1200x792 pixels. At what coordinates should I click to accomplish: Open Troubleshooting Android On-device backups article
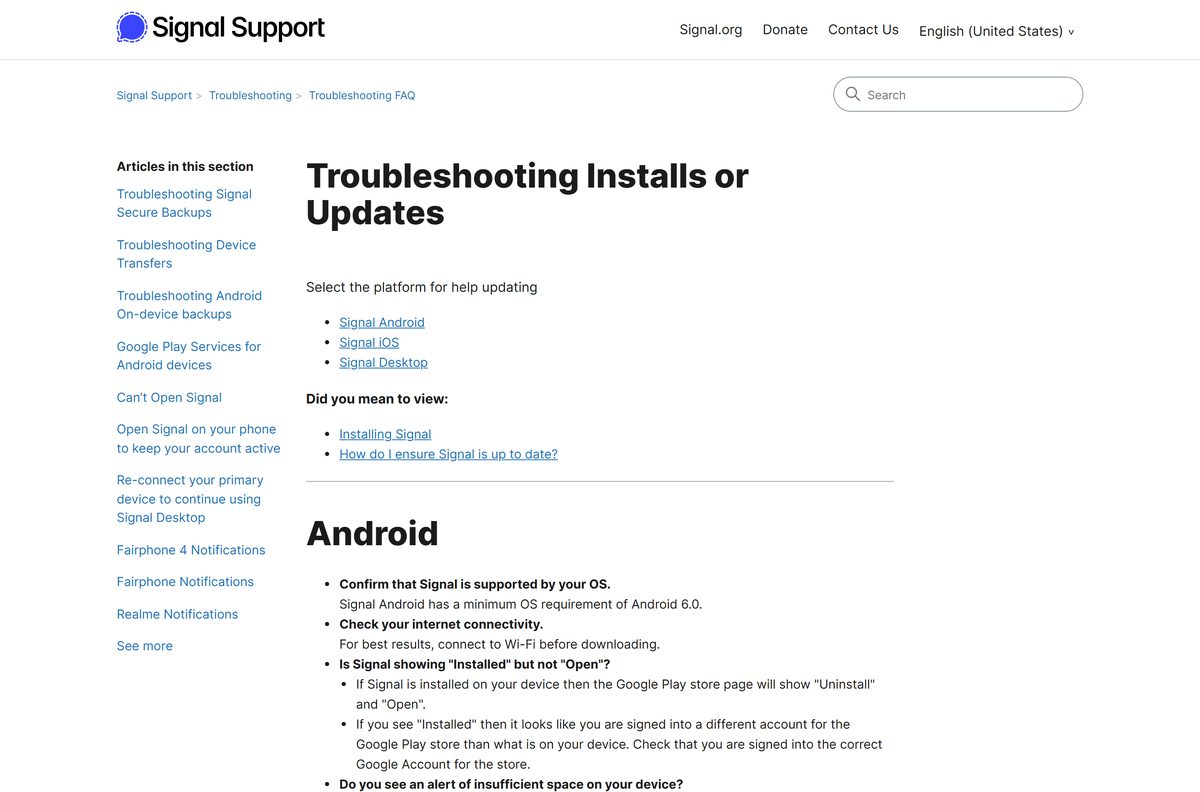189,305
